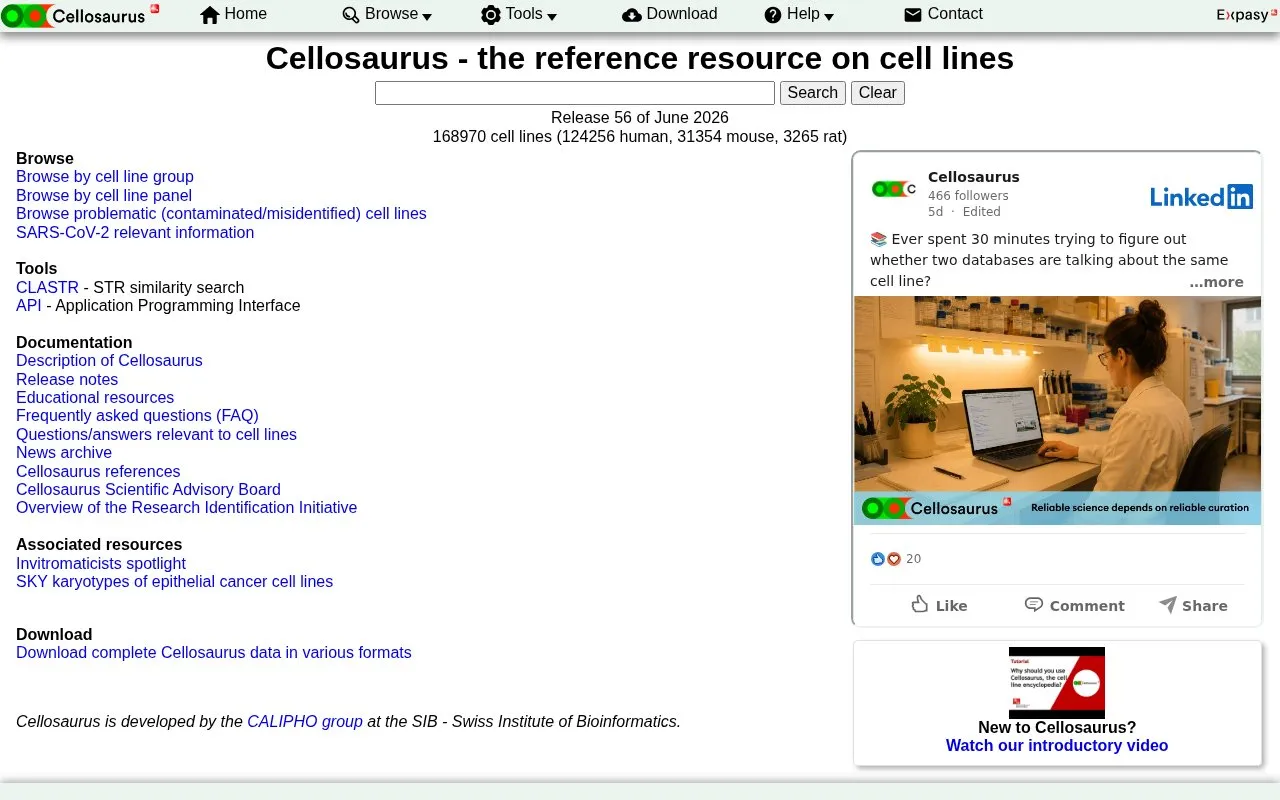Click the Share paper plane icon
The image size is (1280, 800).
(x=1167, y=604)
